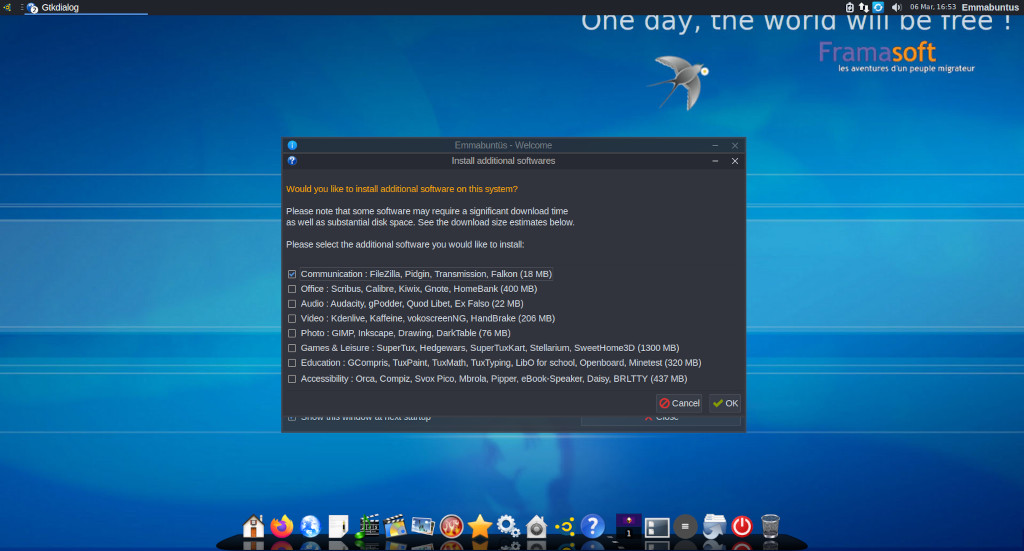Screen dimensions: 1024x551
Task: Select workspace switcher numbered 1 in dock
Action: (x=629, y=526)
